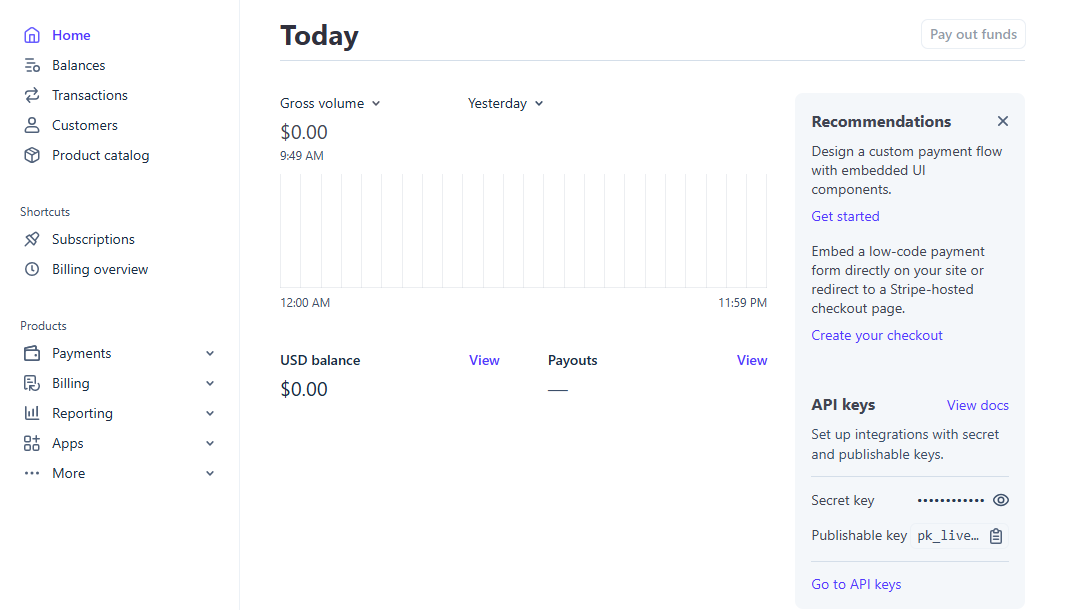Reveal the secret key with eye icon
Image resolution: width=1065 pixels, height=610 pixels.
coord(1000,500)
